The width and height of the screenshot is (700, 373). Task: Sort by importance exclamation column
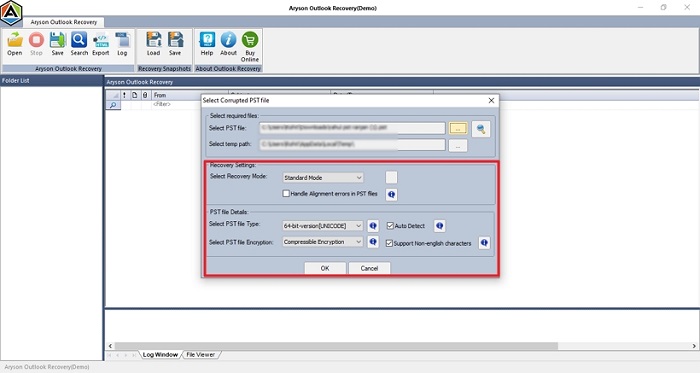pyautogui.click(x=124, y=95)
